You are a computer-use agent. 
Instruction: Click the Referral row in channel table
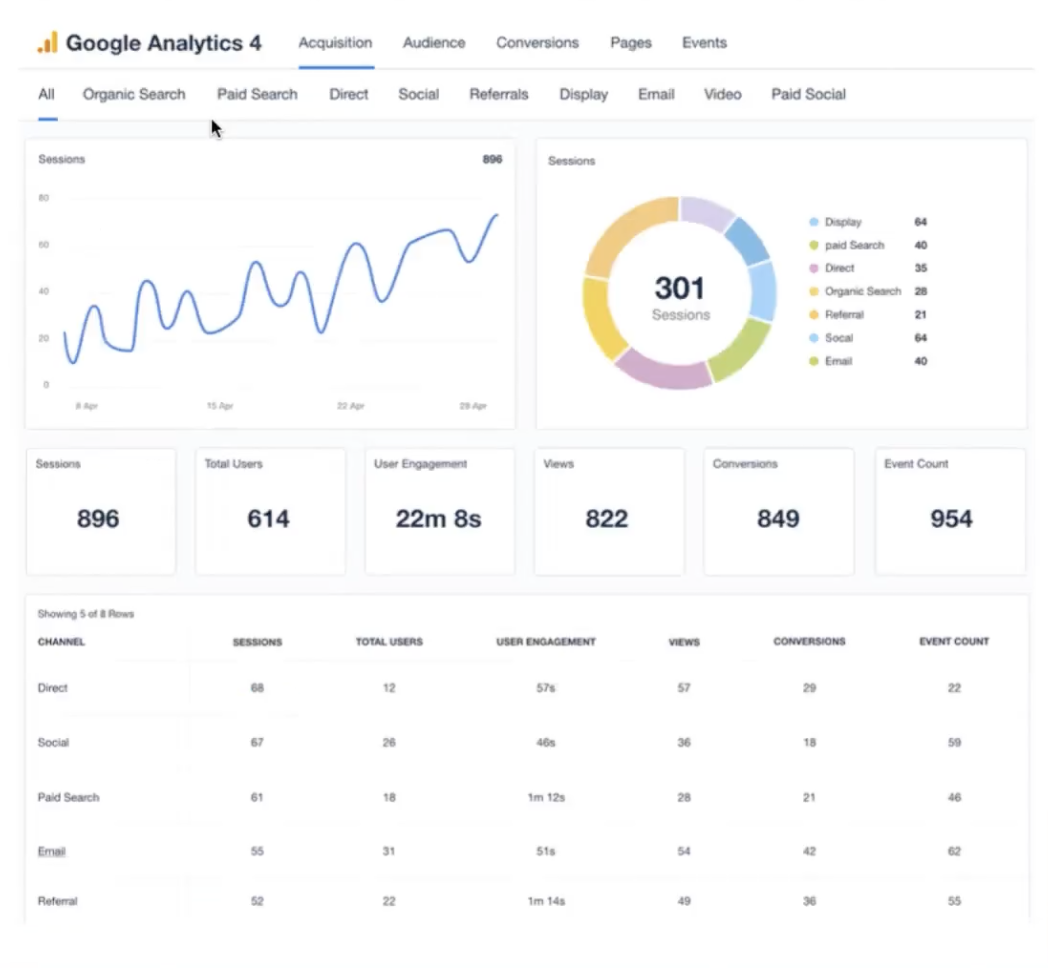[x=527, y=901]
